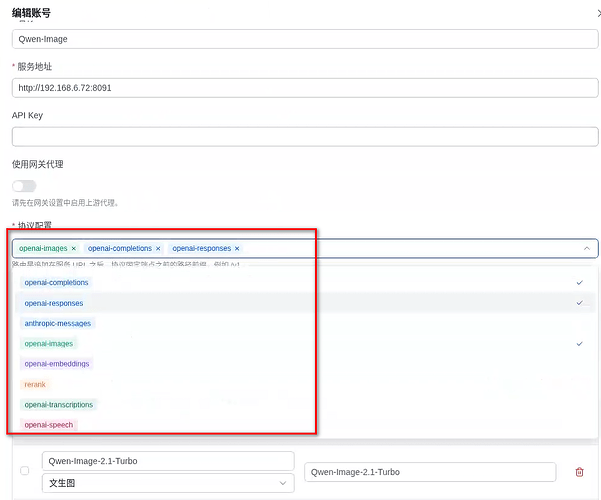Click the 编辑账号 dialog title
This screenshot has width=601, height=500.
point(31,13)
